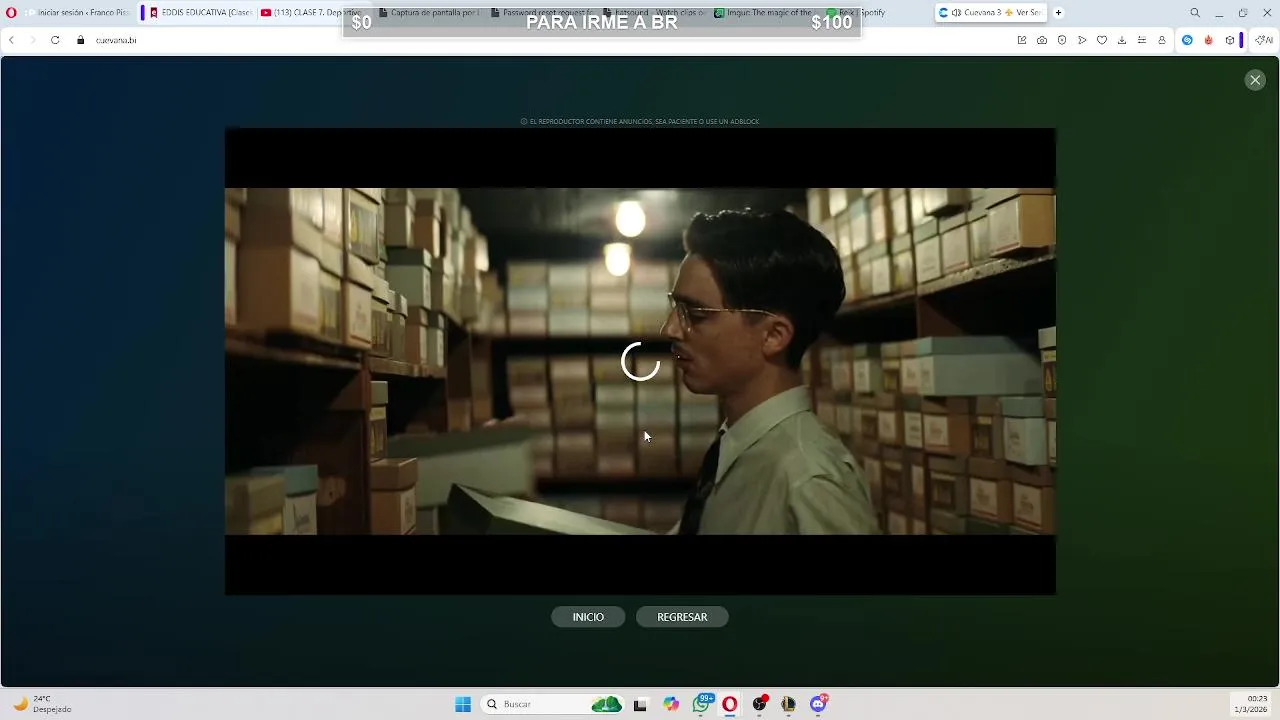Reload the current page

click(55, 40)
